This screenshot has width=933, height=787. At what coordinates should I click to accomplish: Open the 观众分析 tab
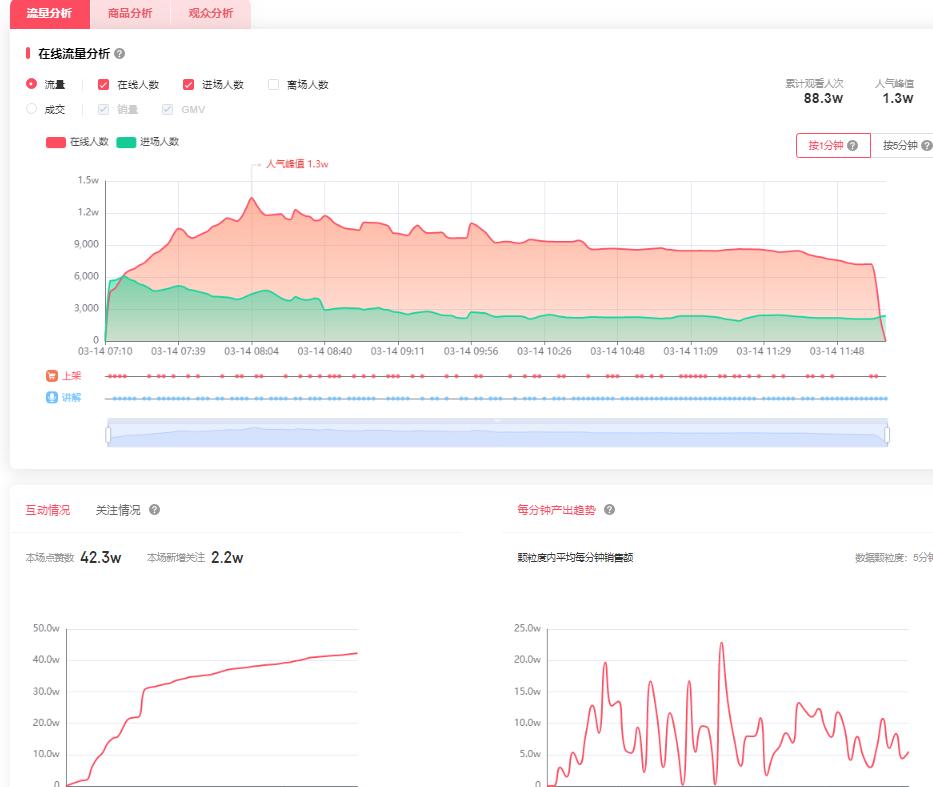210,13
